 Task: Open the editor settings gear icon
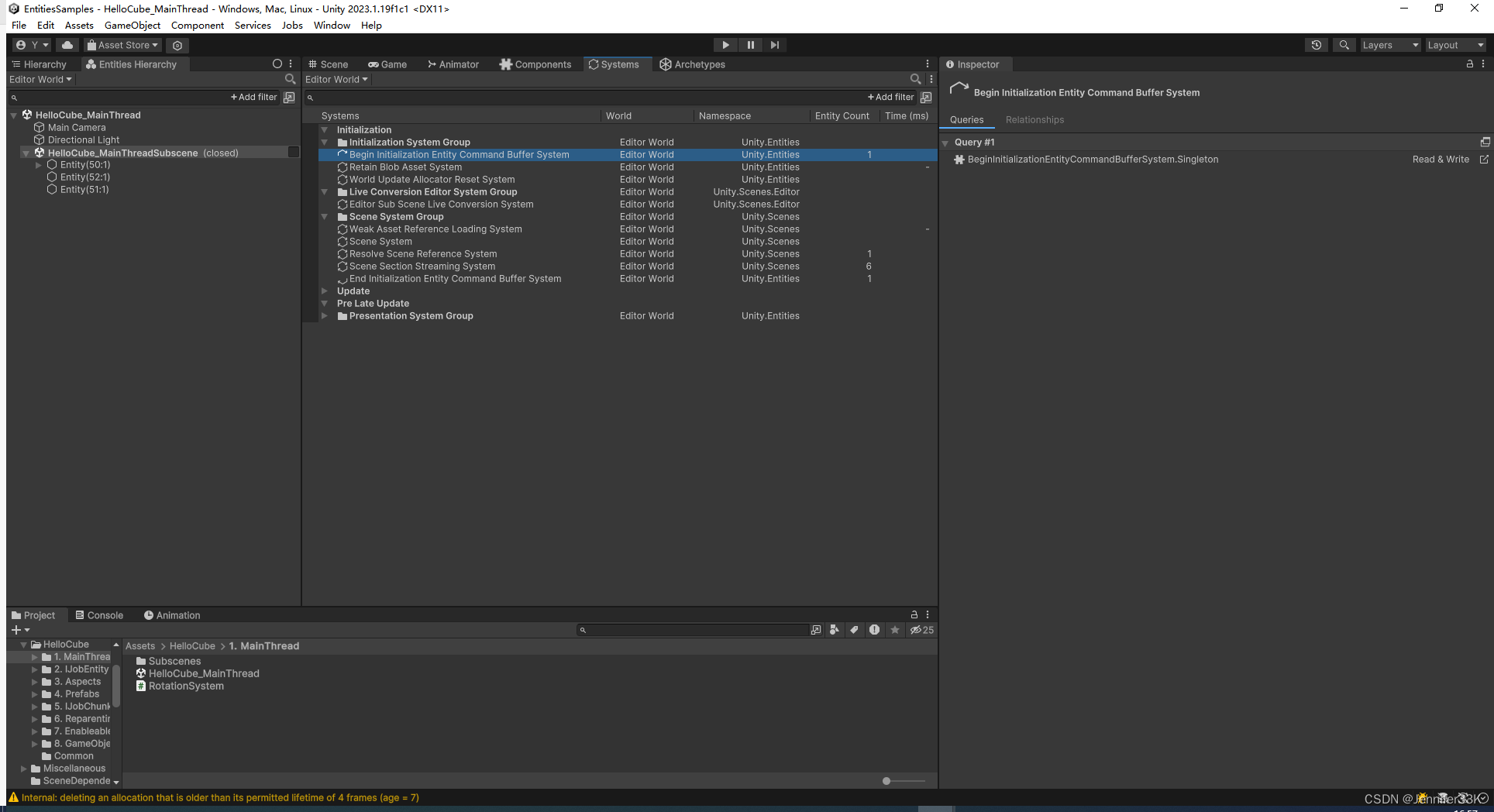pos(177,45)
